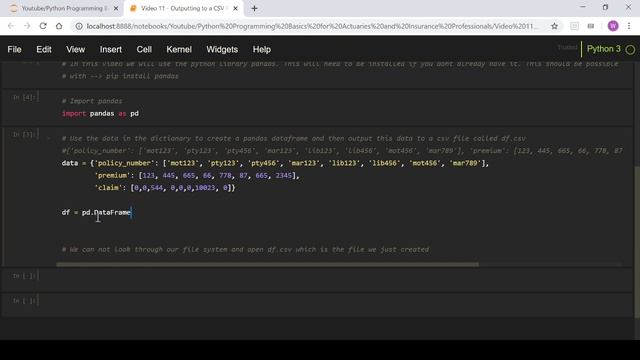The width and height of the screenshot is (640, 360).
Task: Click the 'policy_number' data dictionary line
Action: pos(275,163)
